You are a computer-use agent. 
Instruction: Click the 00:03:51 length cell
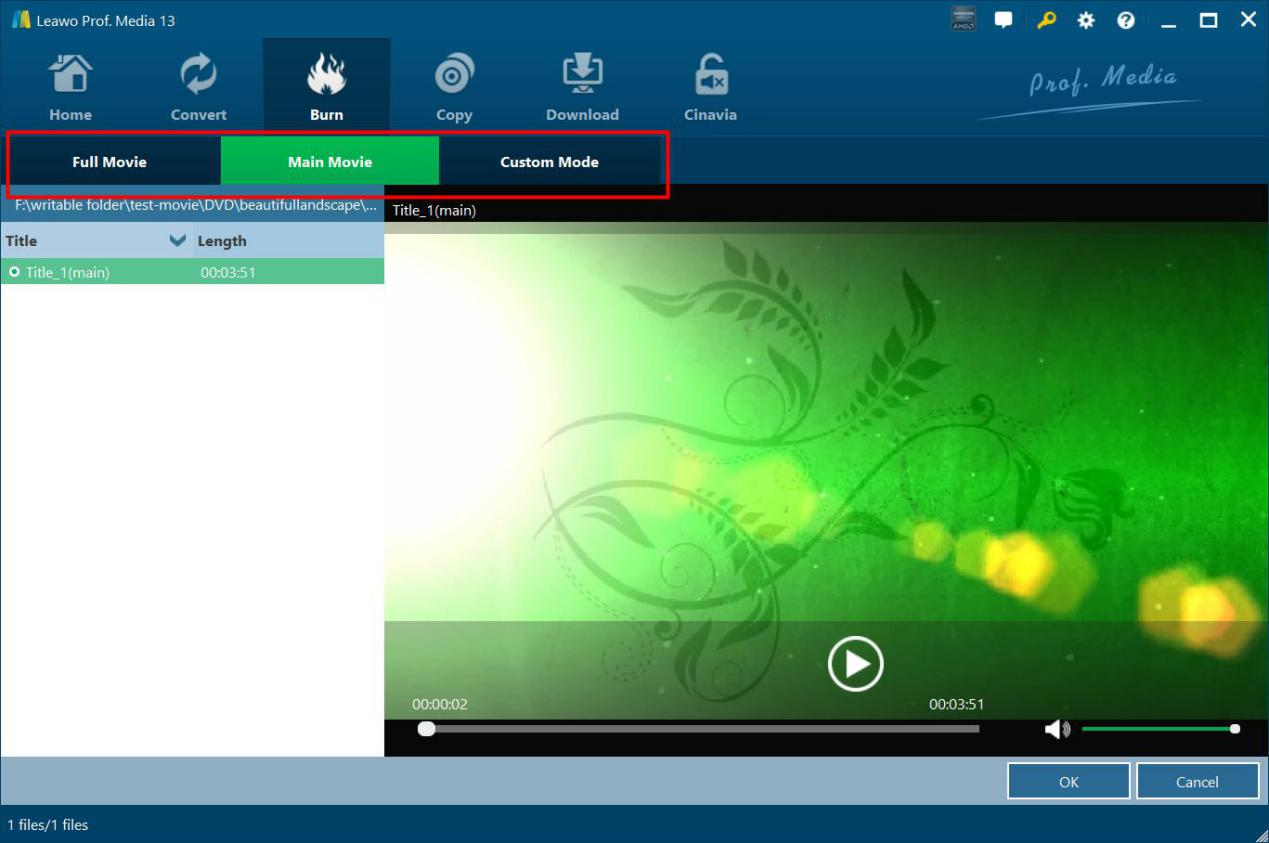(x=228, y=272)
